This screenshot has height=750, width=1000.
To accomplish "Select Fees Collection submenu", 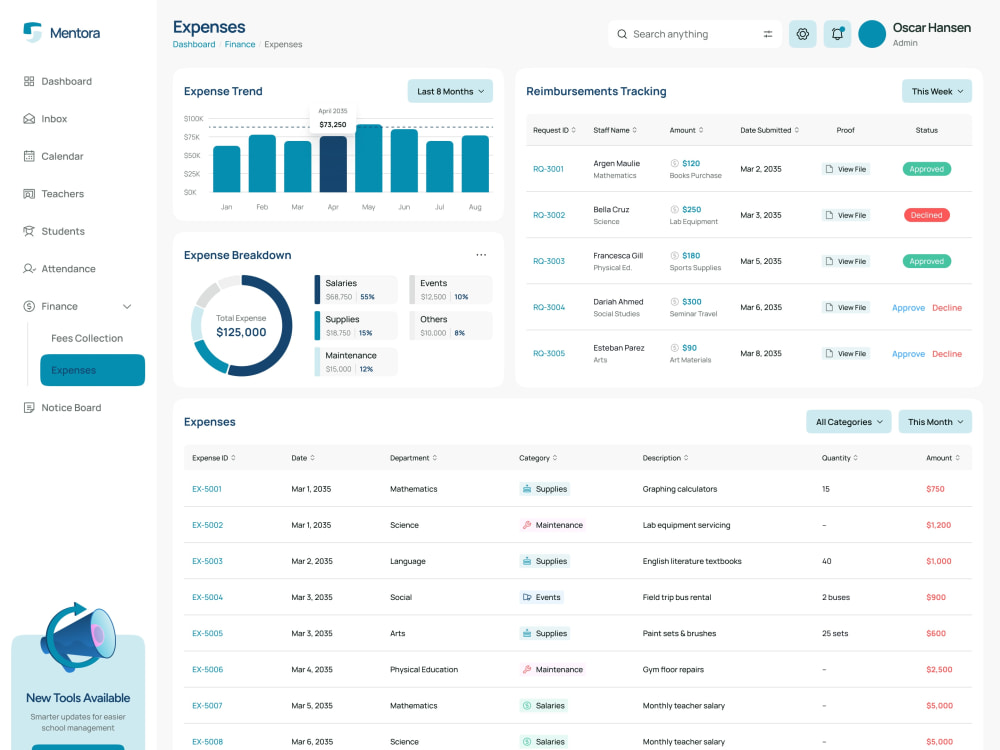I will pyautogui.click(x=87, y=338).
